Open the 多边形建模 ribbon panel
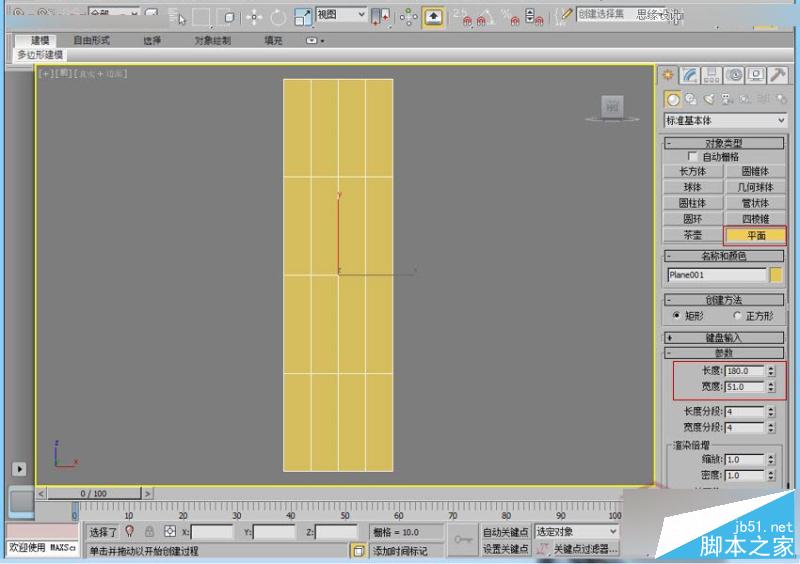The height and width of the screenshot is (564, 800). [x=40, y=54]
